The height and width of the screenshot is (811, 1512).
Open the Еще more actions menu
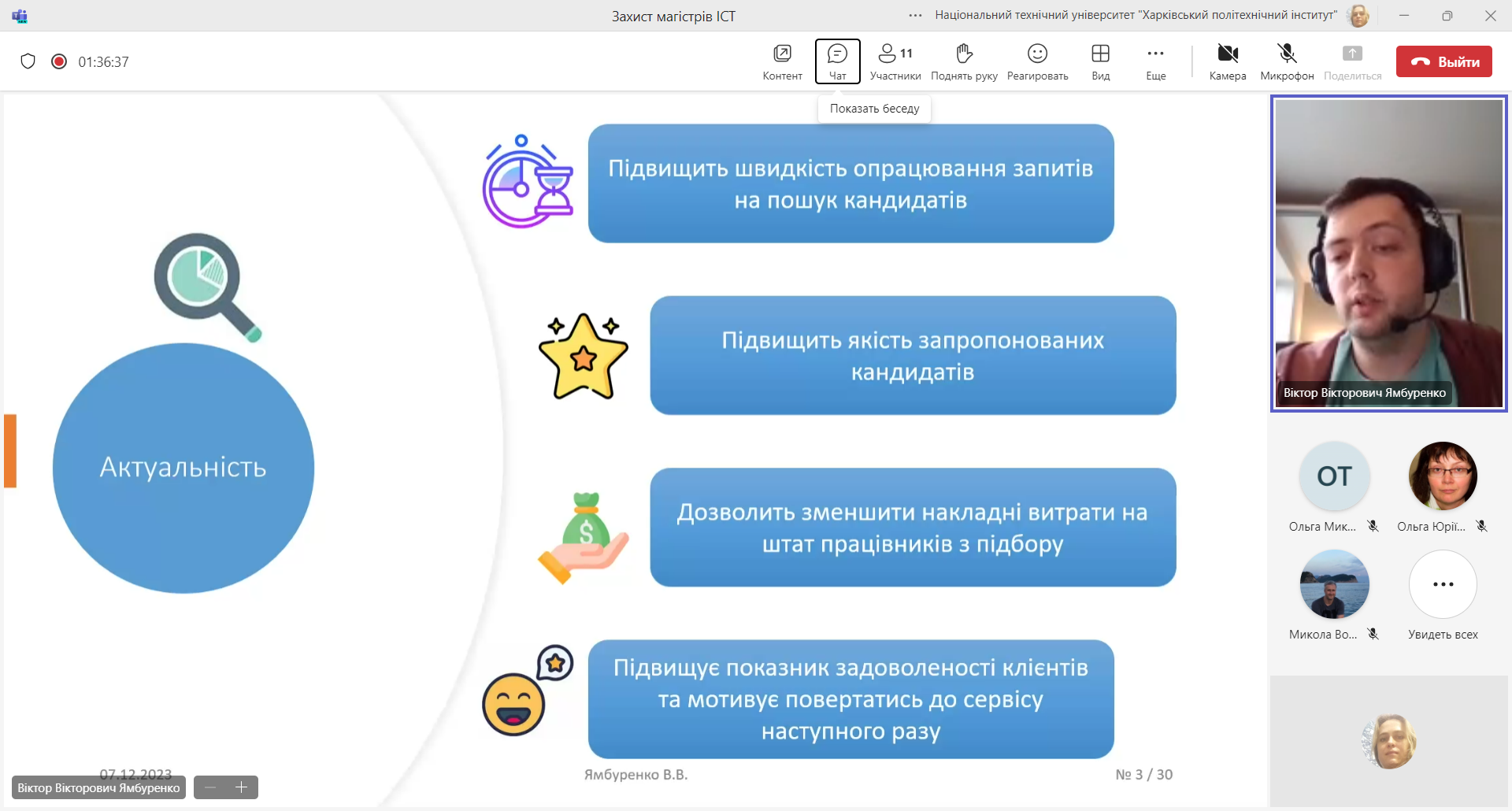pyautogui.click(x=1155, y=61)
